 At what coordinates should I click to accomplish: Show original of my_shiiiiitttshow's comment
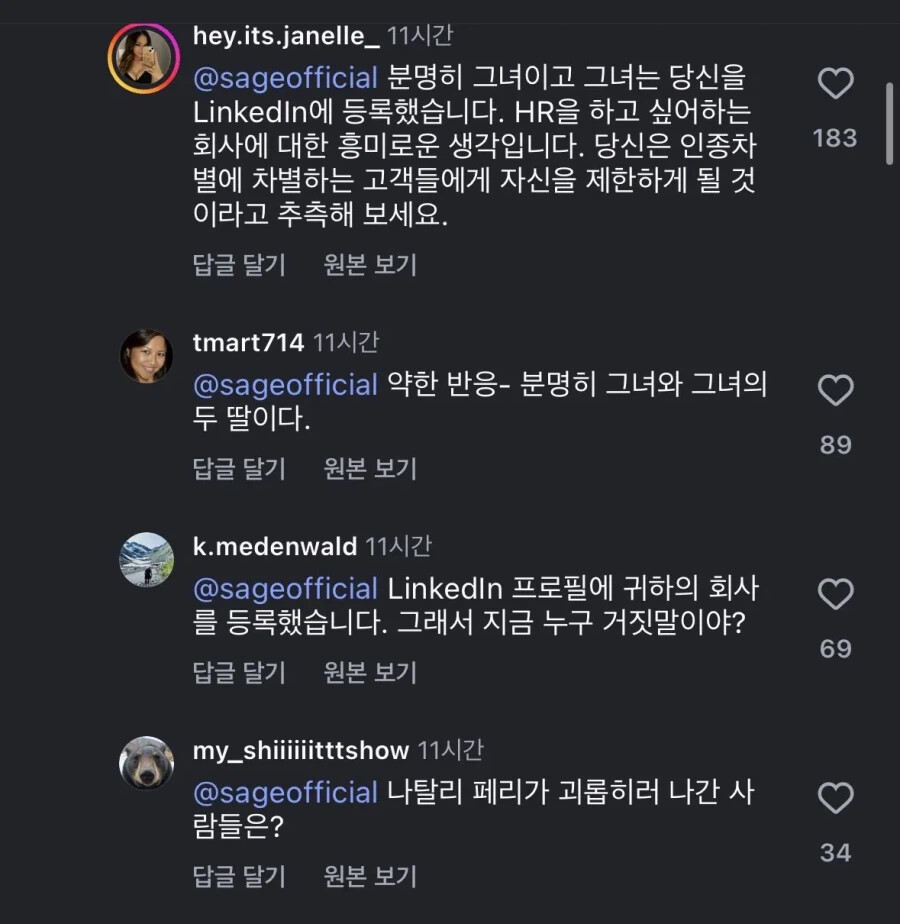click(370, 877)
